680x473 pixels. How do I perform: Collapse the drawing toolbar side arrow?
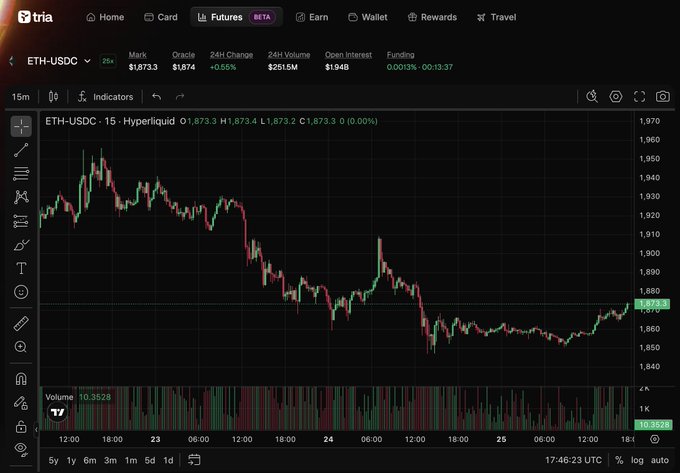point(36,429)
